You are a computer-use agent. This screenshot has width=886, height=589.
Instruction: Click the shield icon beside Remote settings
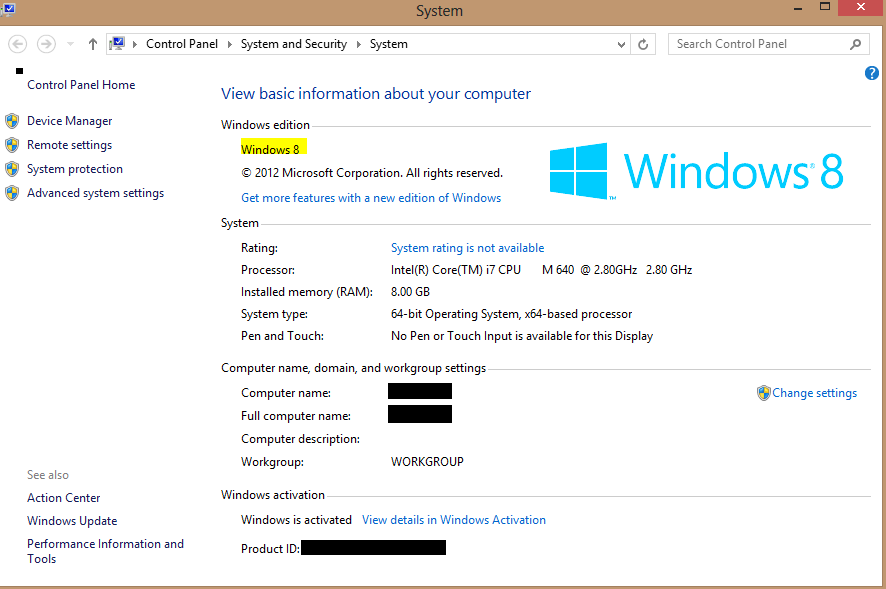11,144
